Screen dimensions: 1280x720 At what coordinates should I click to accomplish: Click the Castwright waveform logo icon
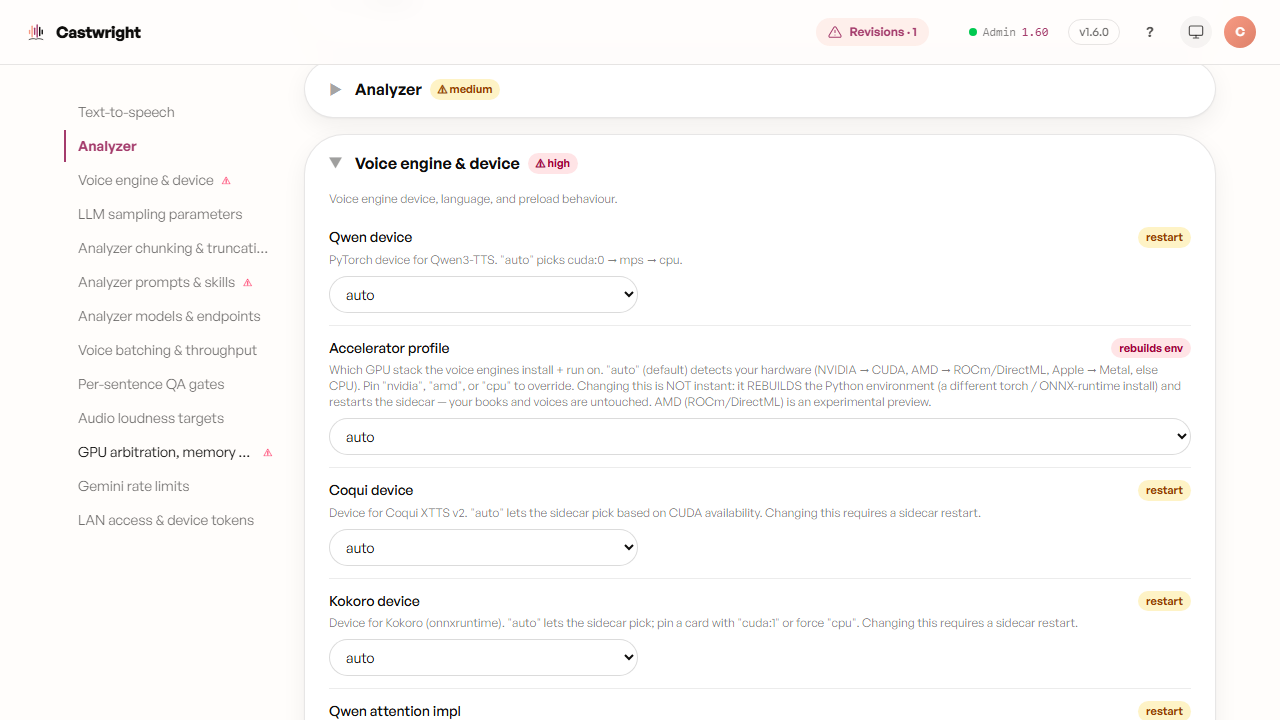pyautogui.click(x=37, y=32)
